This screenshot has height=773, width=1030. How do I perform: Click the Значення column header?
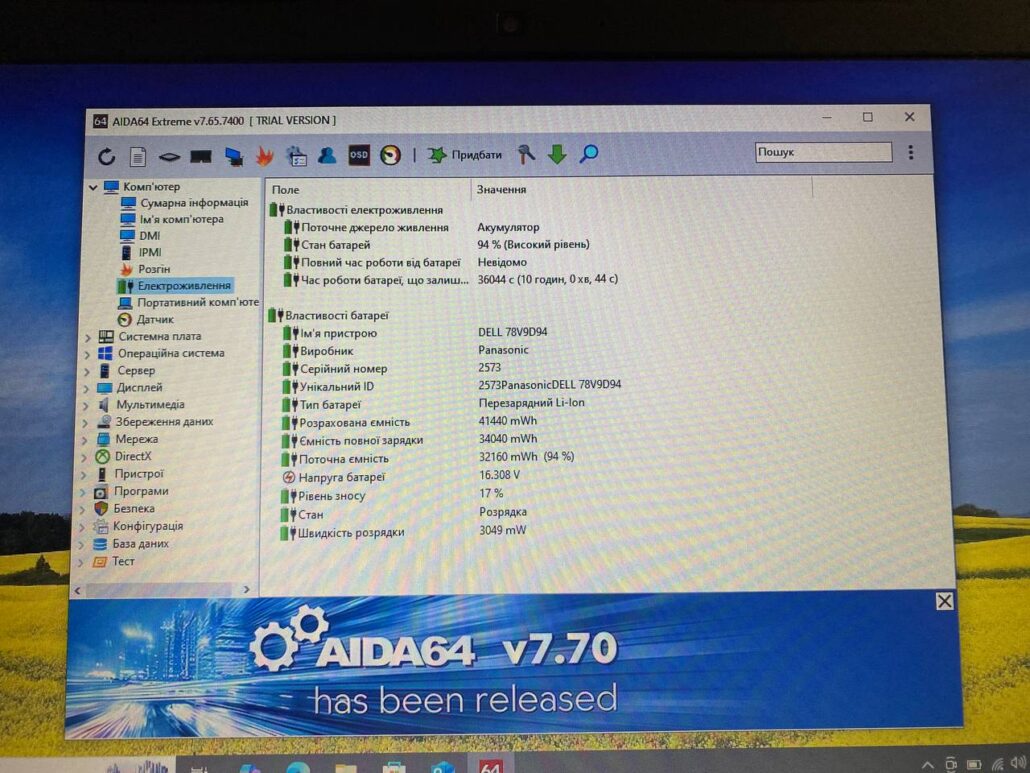coord(501,189)
